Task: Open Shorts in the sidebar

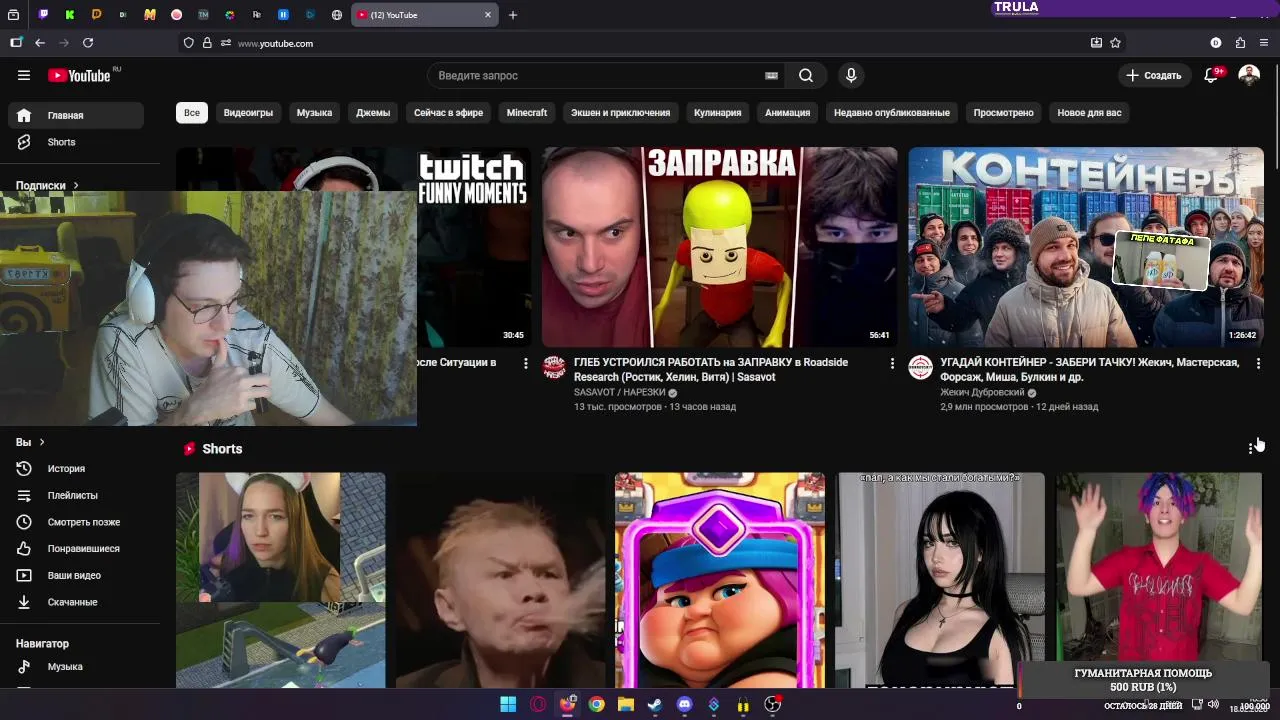Action: pos(76,142)
